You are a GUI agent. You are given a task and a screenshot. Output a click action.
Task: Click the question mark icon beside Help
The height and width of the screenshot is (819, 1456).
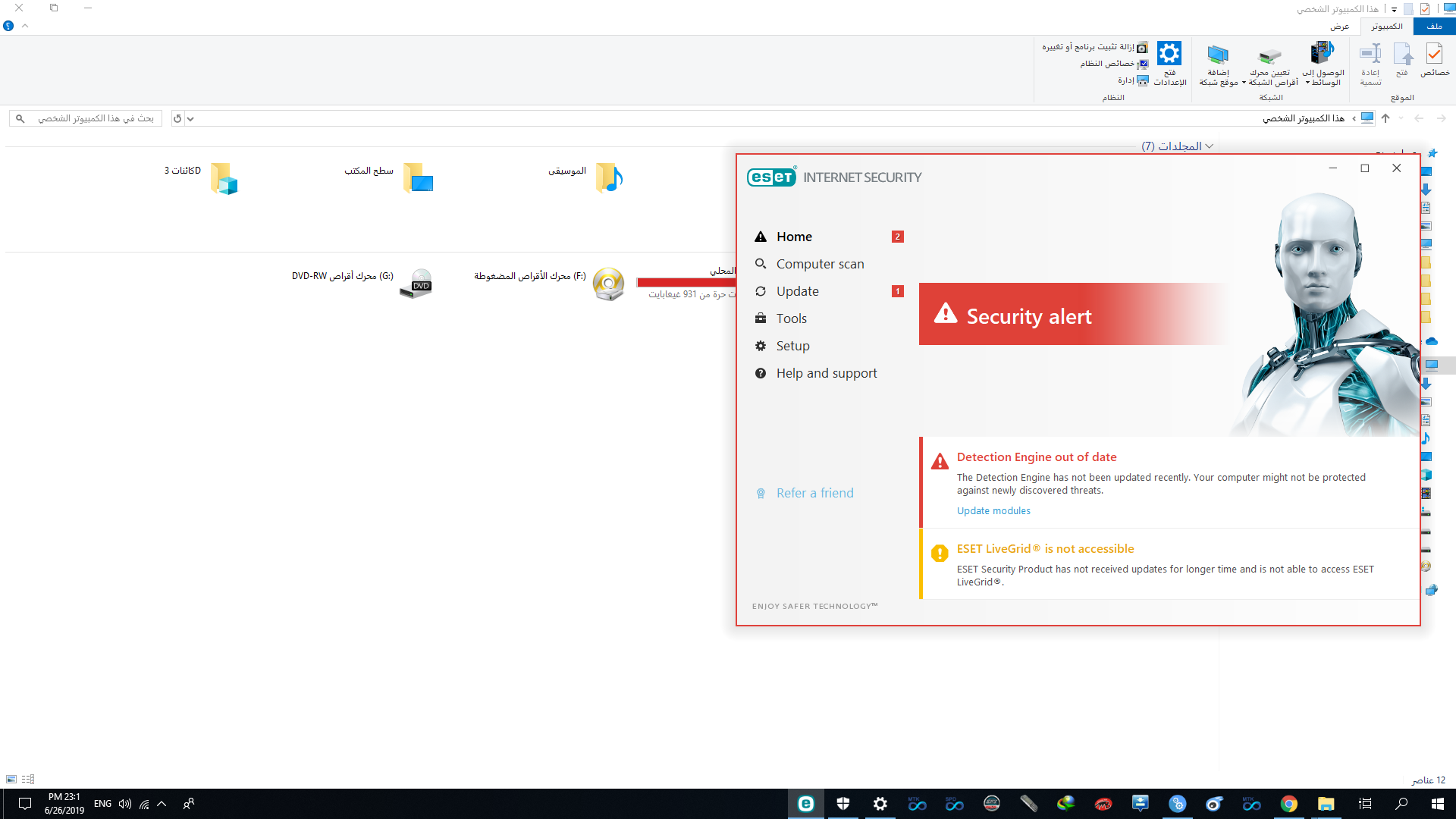[x=761, y=373]
